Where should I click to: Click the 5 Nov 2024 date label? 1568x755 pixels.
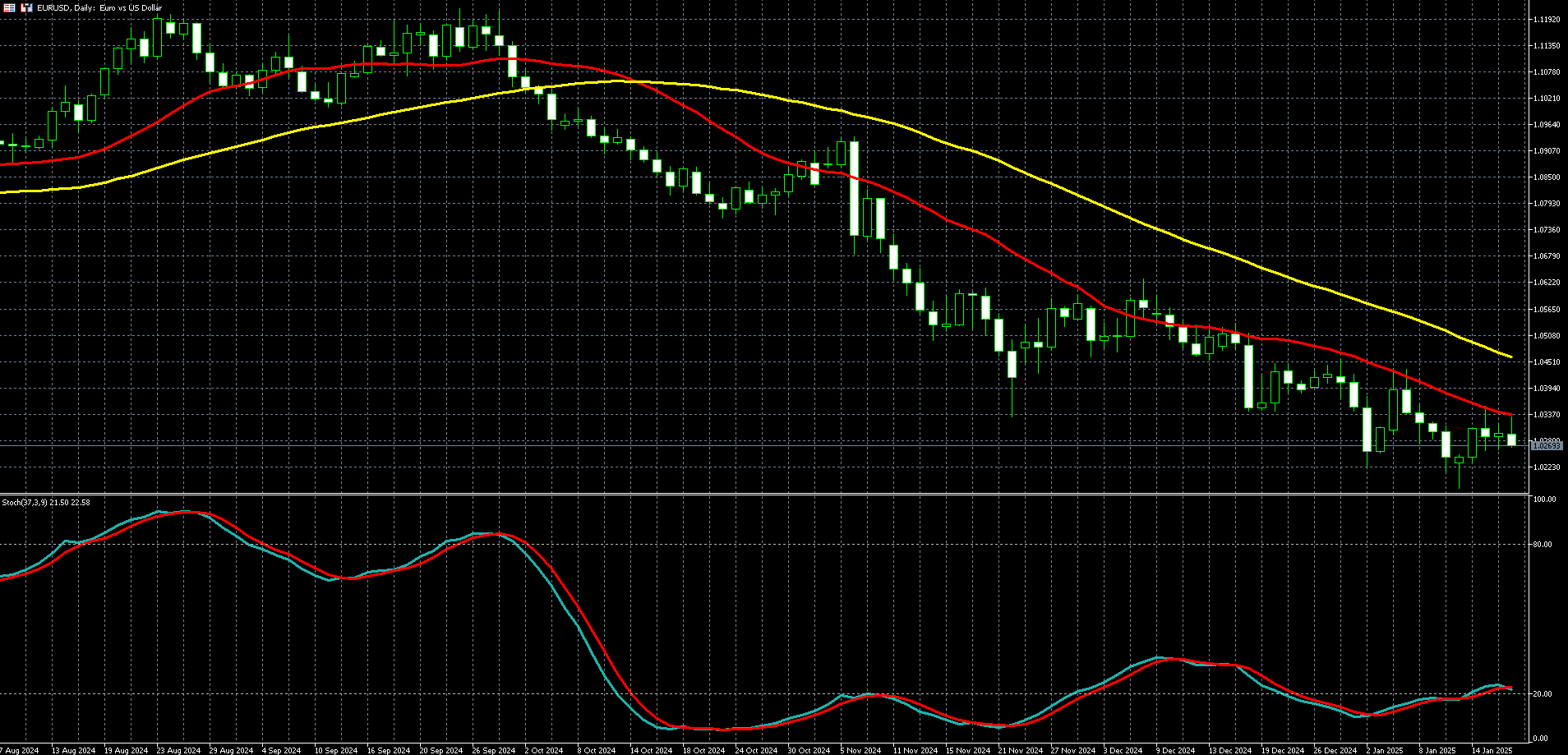[860, 750]
